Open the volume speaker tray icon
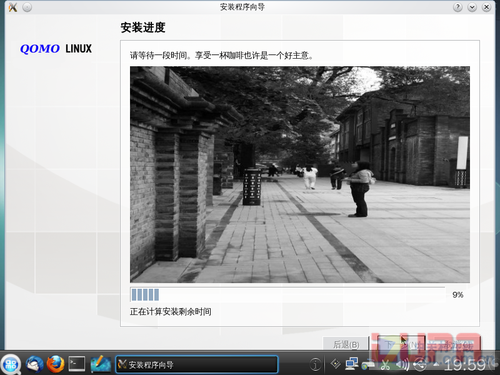The height and width of the screenshot is (375, 500). (x=402, y=364)
